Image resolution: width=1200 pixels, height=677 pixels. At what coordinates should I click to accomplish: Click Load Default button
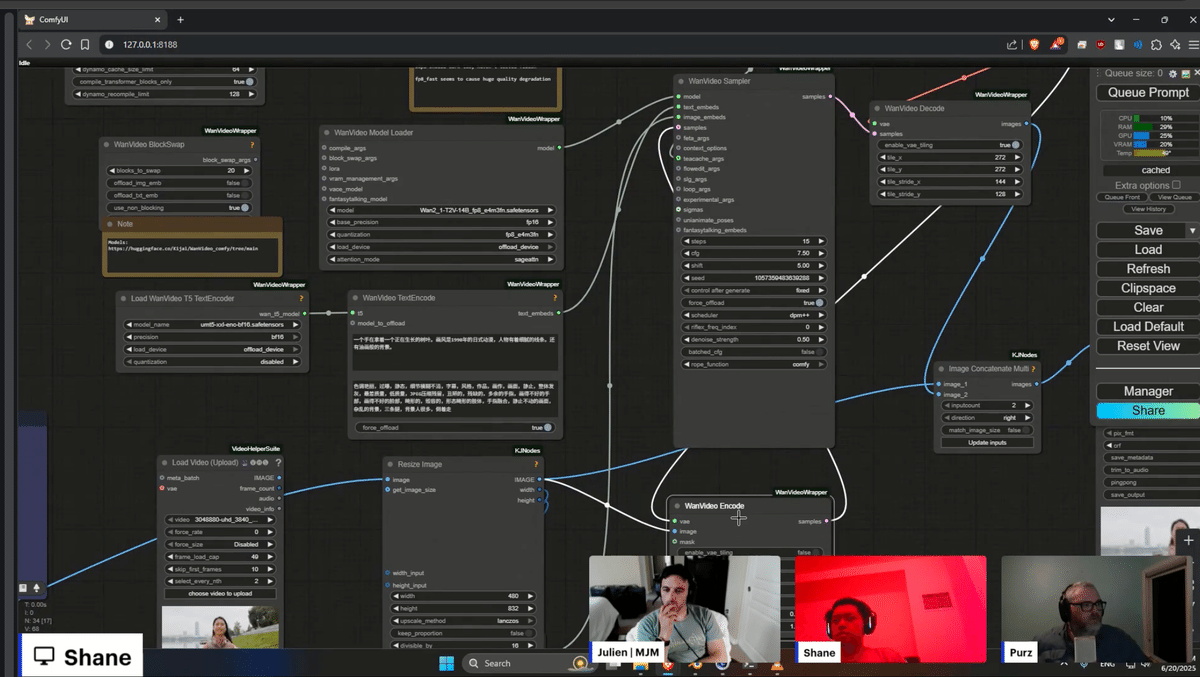1148,327
